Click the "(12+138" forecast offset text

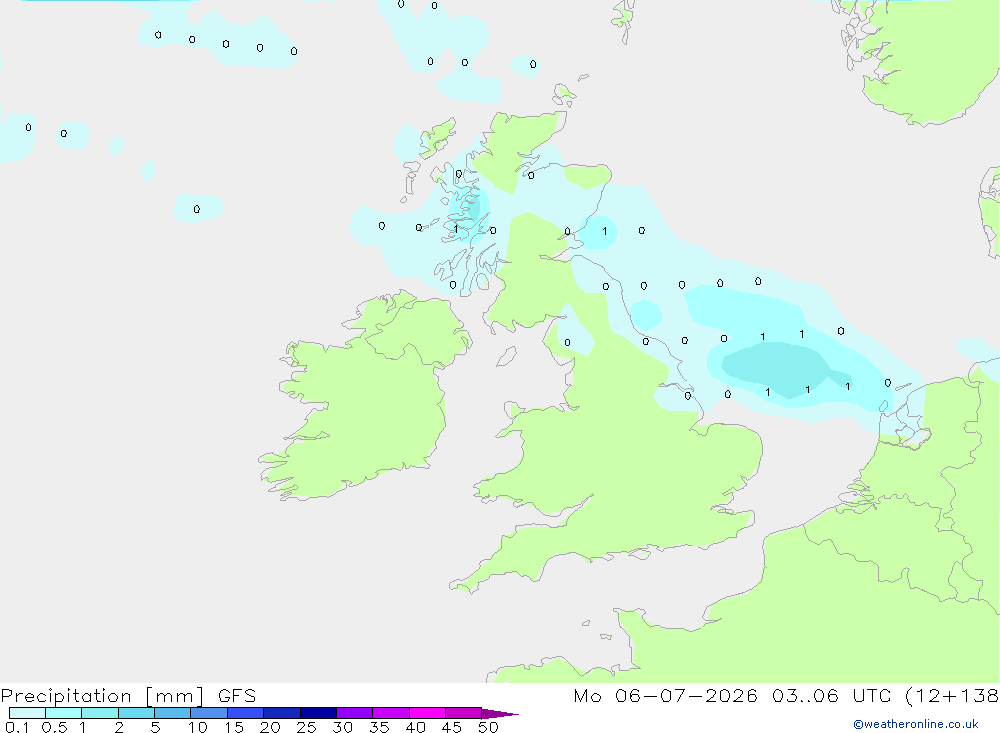tap(952, 695)
